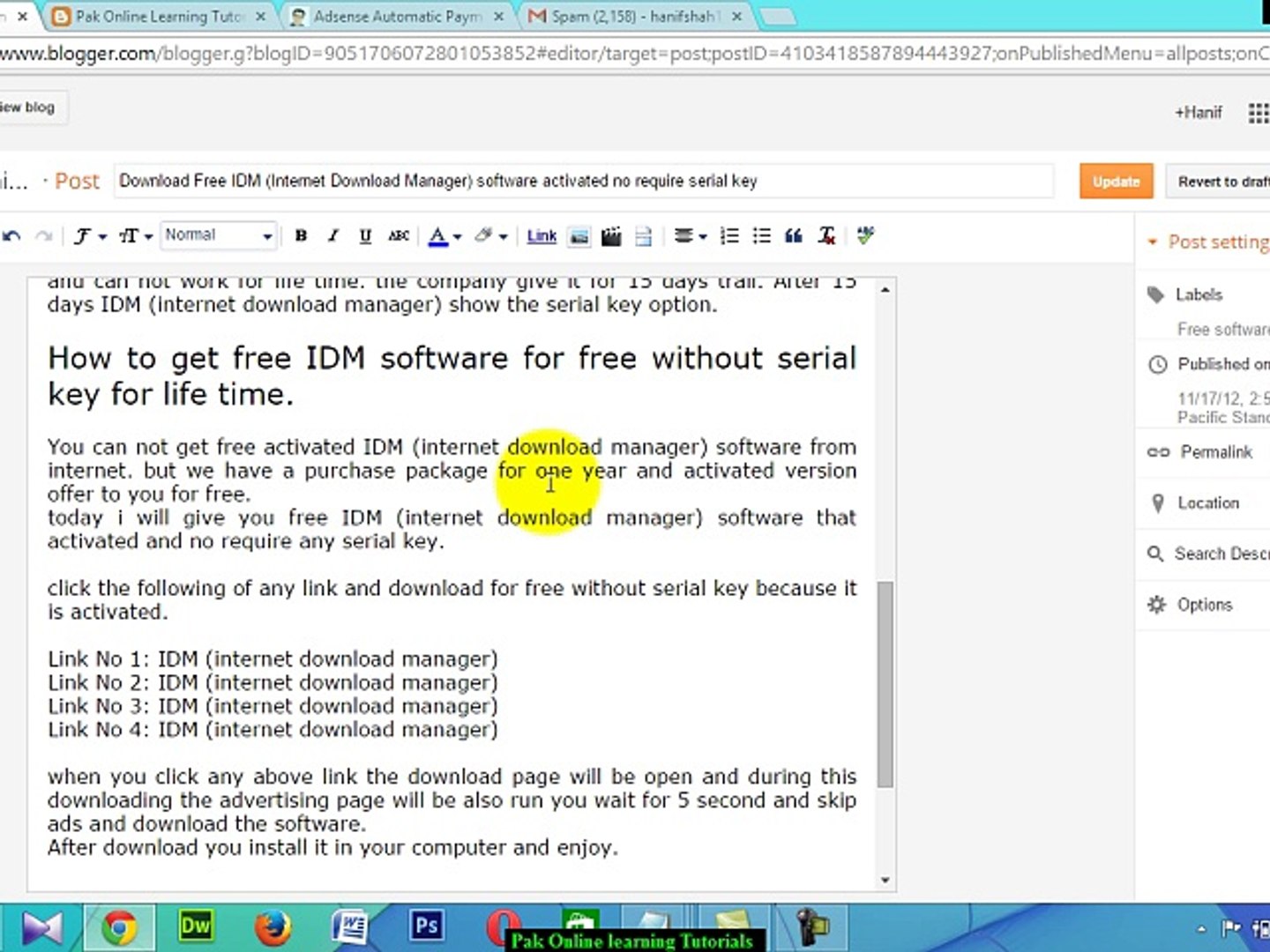Switch to Adsense Automatic Payment tab
Viewport: 1270px width, 952px height.
(397, 16)
